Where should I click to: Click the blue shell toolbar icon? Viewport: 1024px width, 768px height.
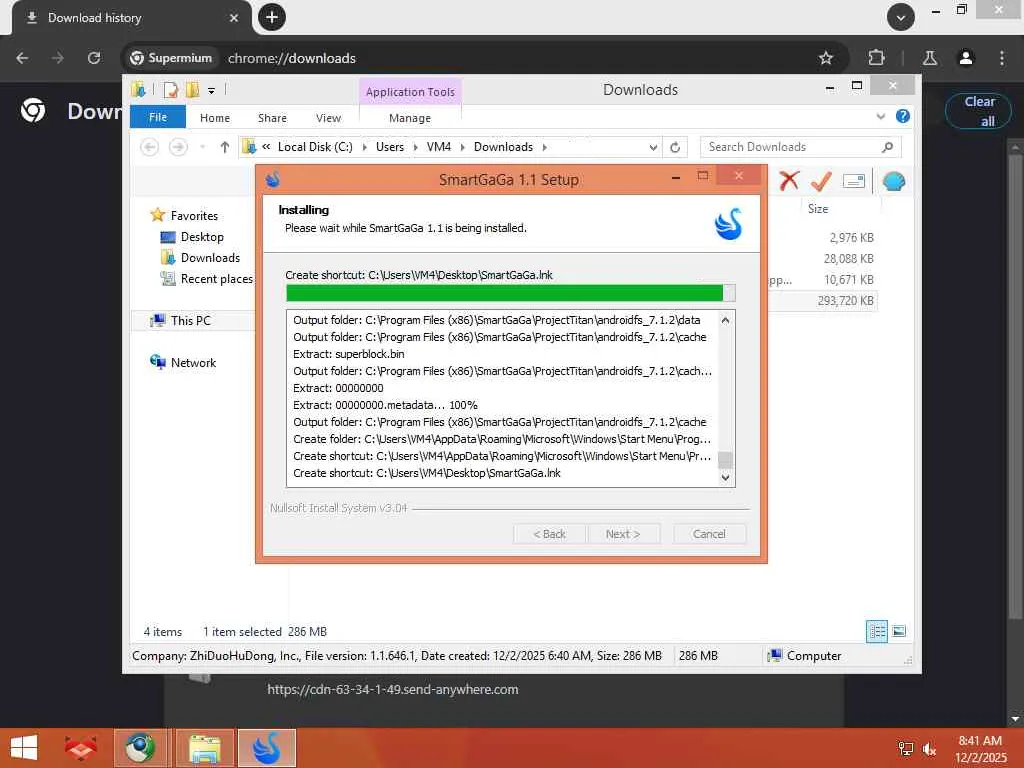click(x=893, y=181)
